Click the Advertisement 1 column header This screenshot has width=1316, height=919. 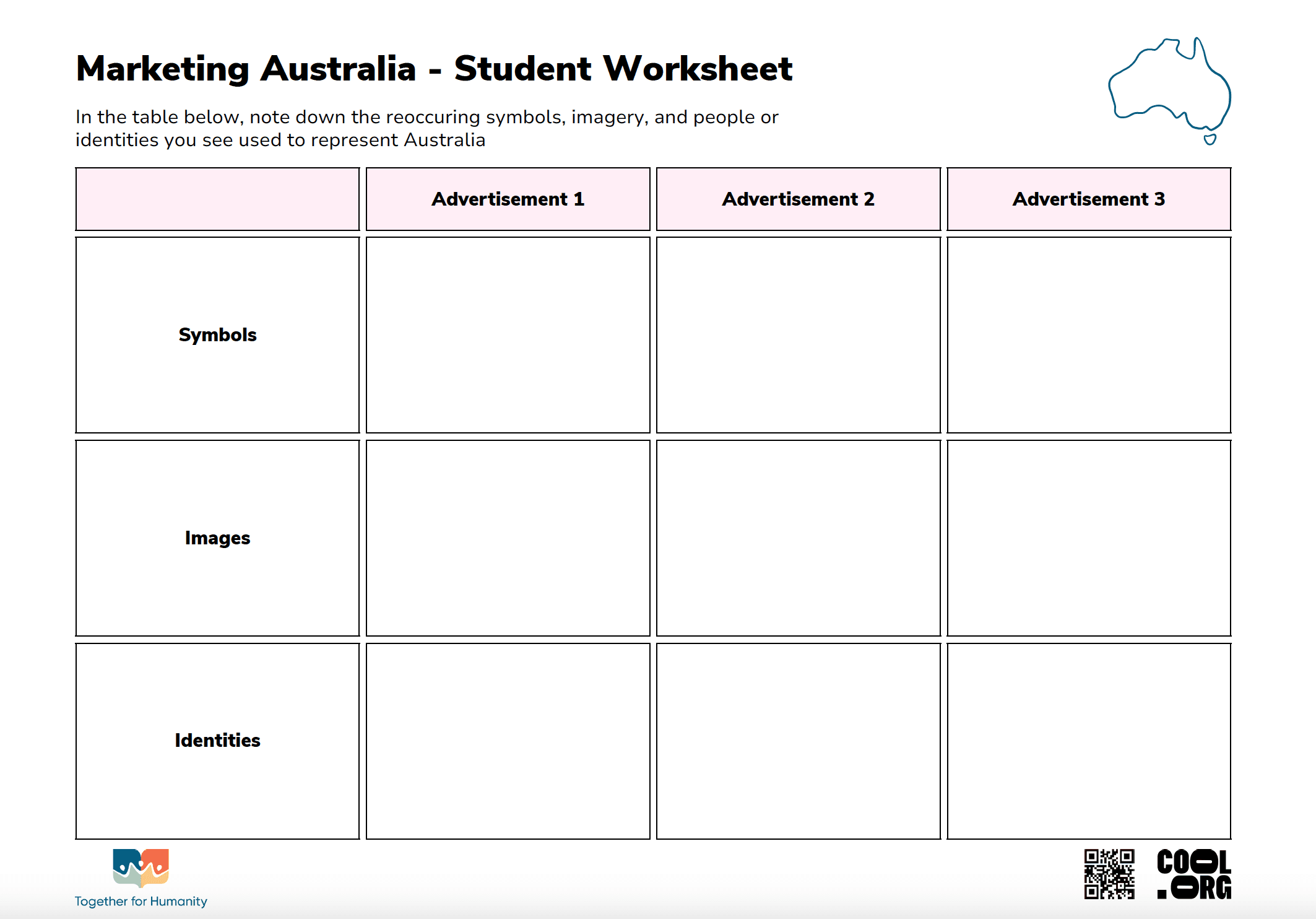(508, 198)
